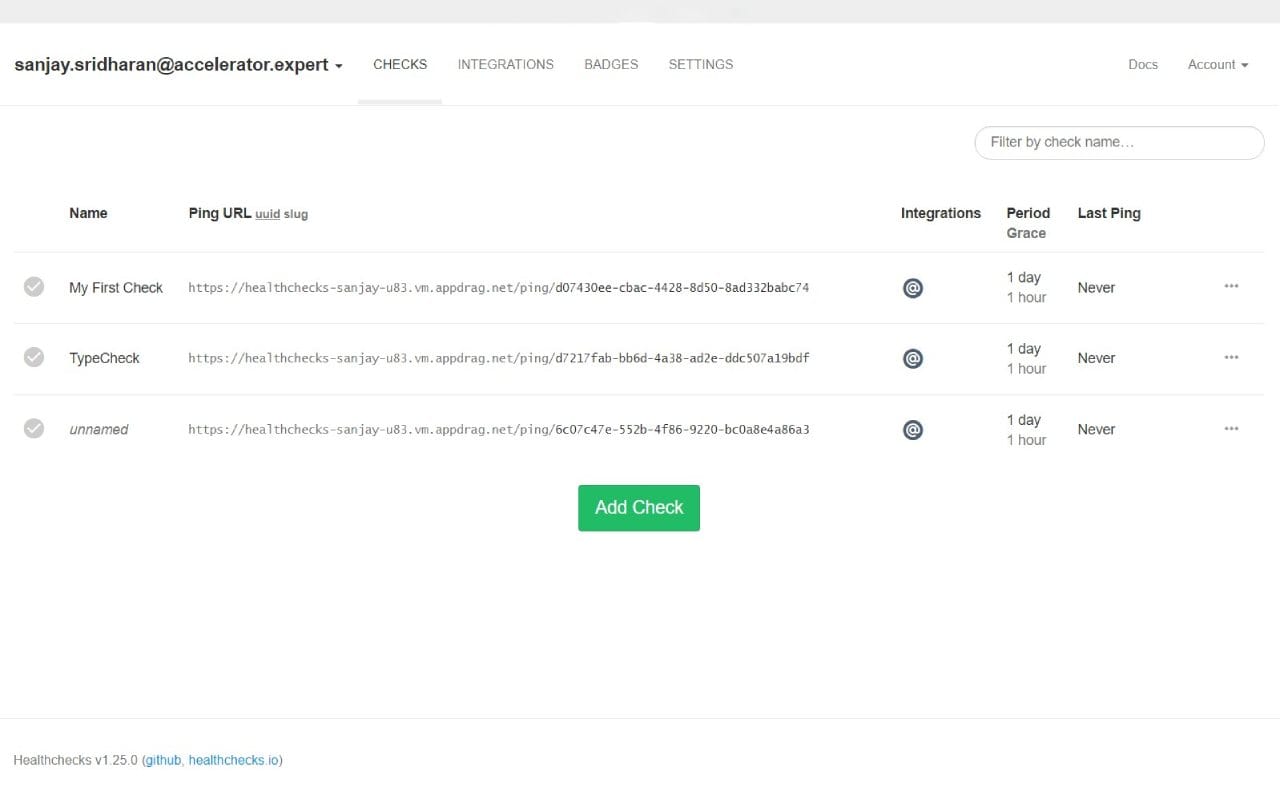Open the healthchecks.io link in footer
1280x800 pixels.
[235, 760]
